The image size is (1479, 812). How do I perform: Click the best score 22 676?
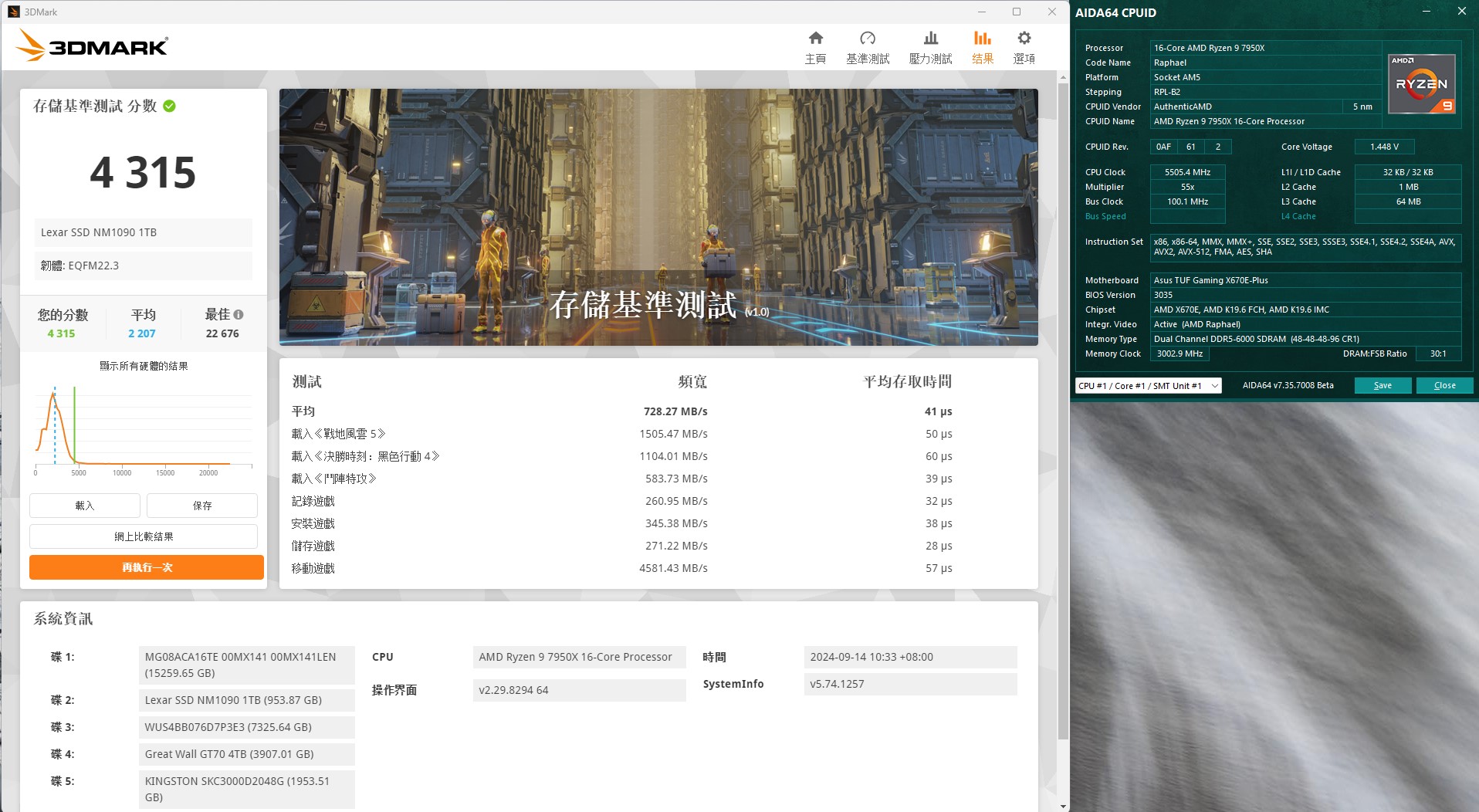click(x=222, y=333)
